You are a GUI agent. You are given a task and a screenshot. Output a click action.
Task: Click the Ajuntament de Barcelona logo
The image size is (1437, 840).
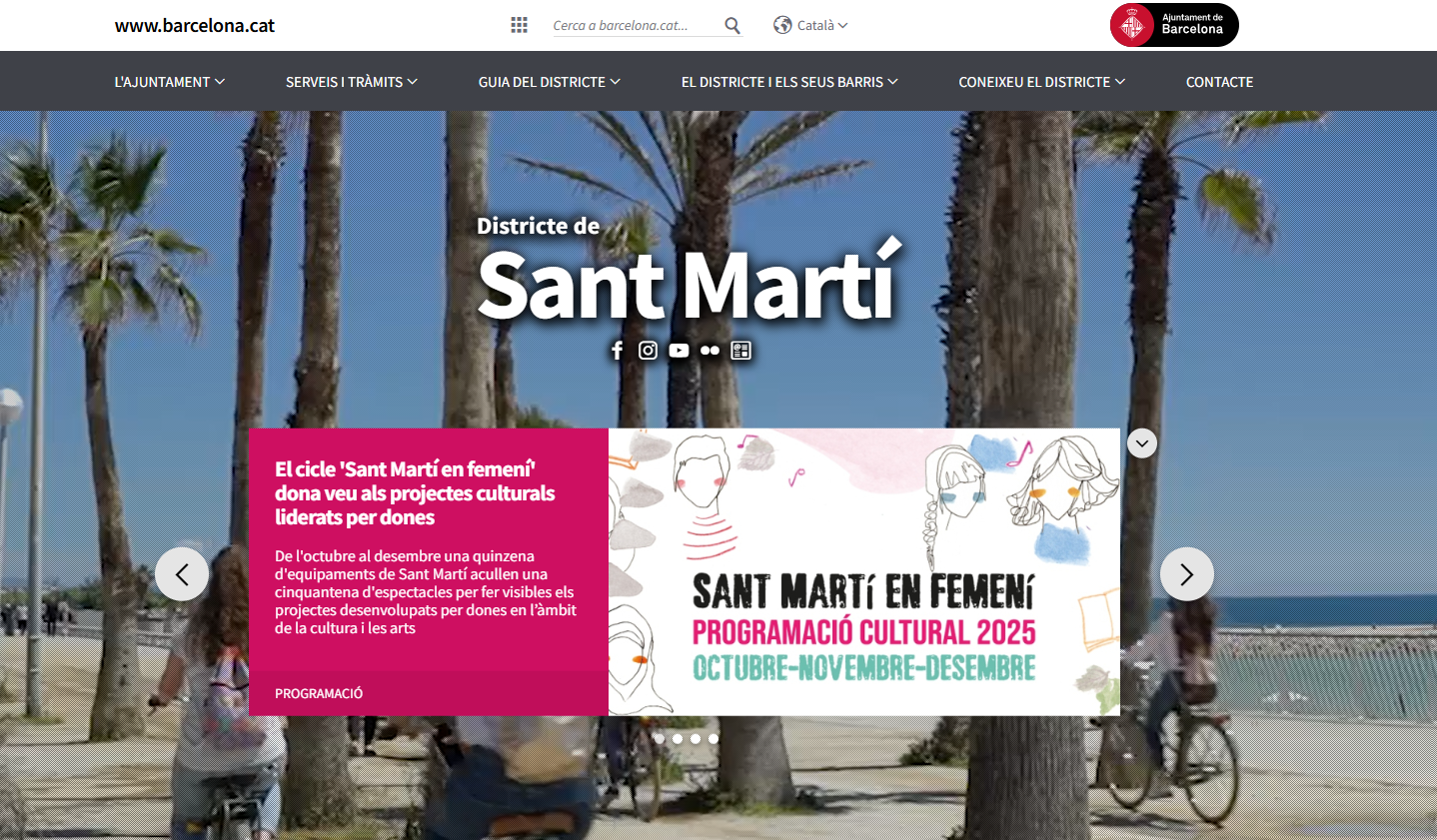(x=1174, y=25)
